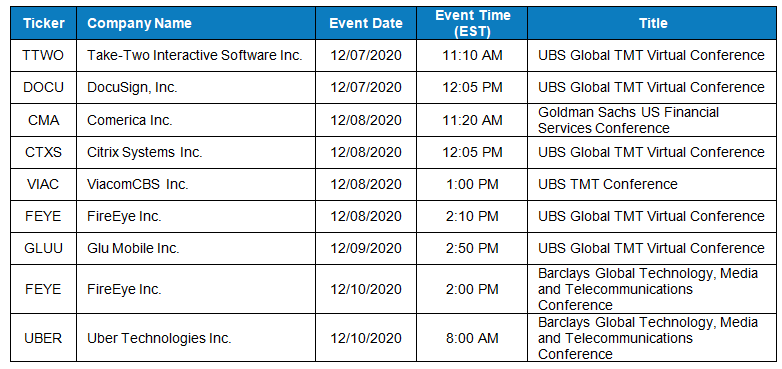Select the CMA ticker cell
782x369 pixels.
click(43, 120)
